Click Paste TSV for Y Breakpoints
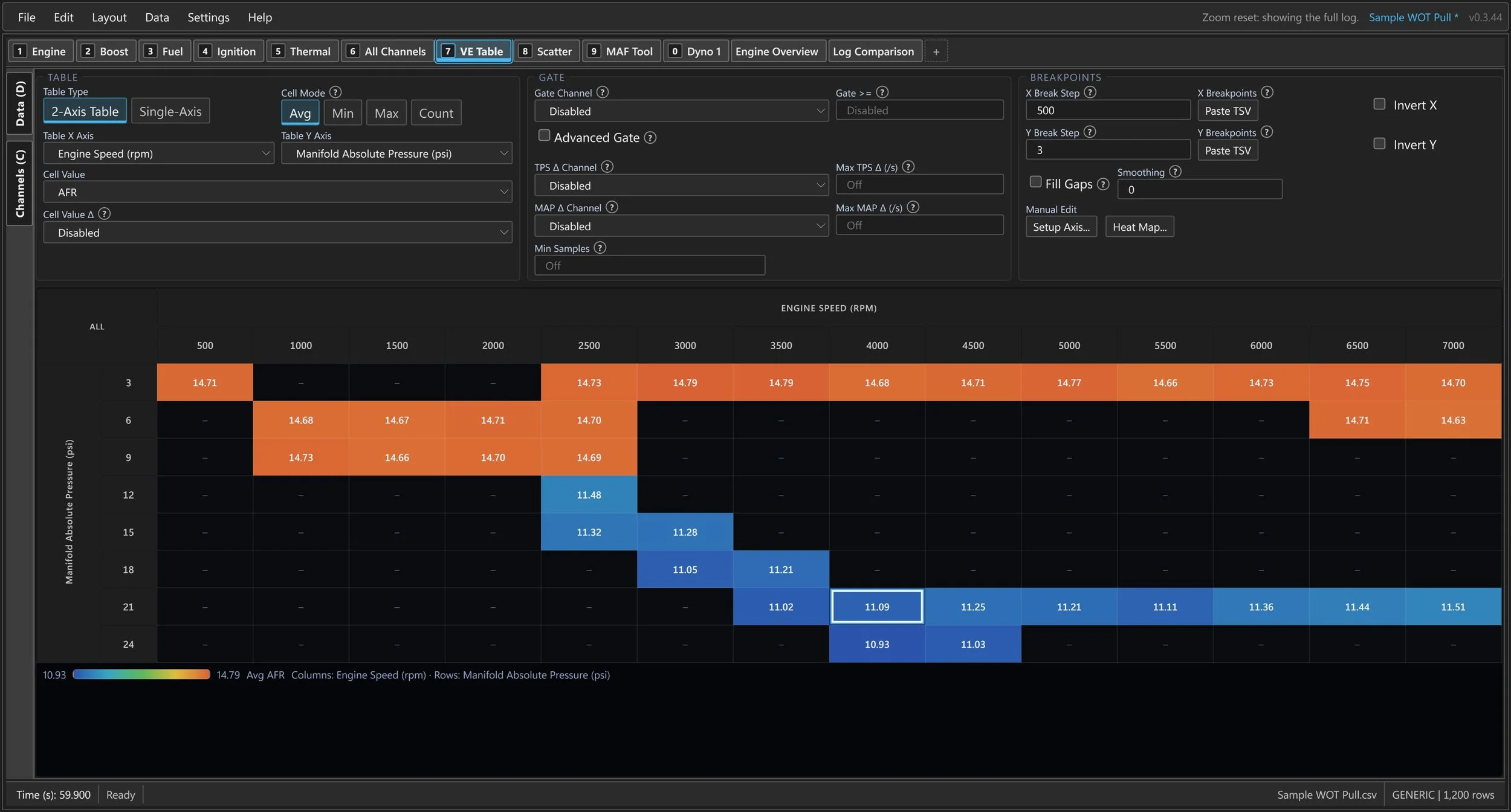The height and width of the screenshot is (812, 1511). (x=1228, y=150)
